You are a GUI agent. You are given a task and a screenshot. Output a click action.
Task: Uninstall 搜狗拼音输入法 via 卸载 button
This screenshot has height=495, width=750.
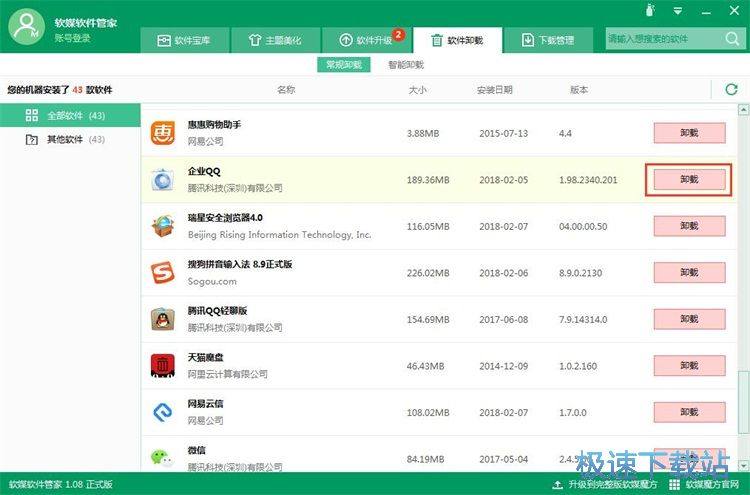(689, 273)
